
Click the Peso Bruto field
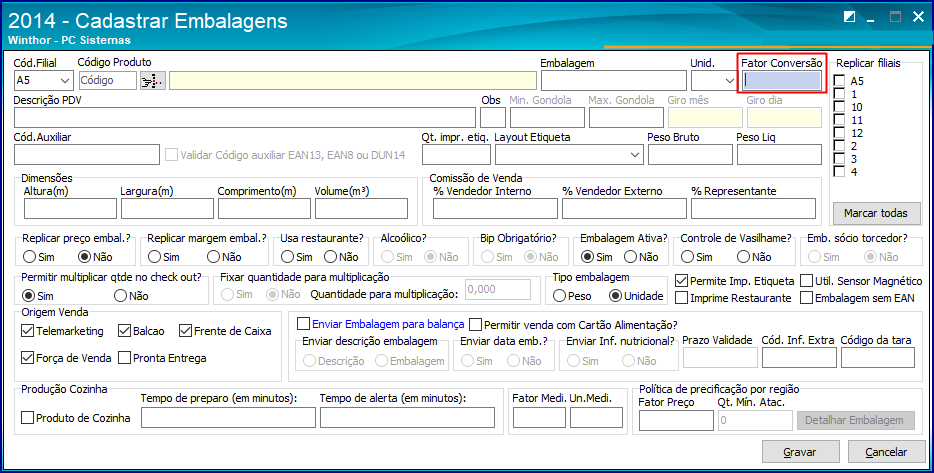(690, 155)
